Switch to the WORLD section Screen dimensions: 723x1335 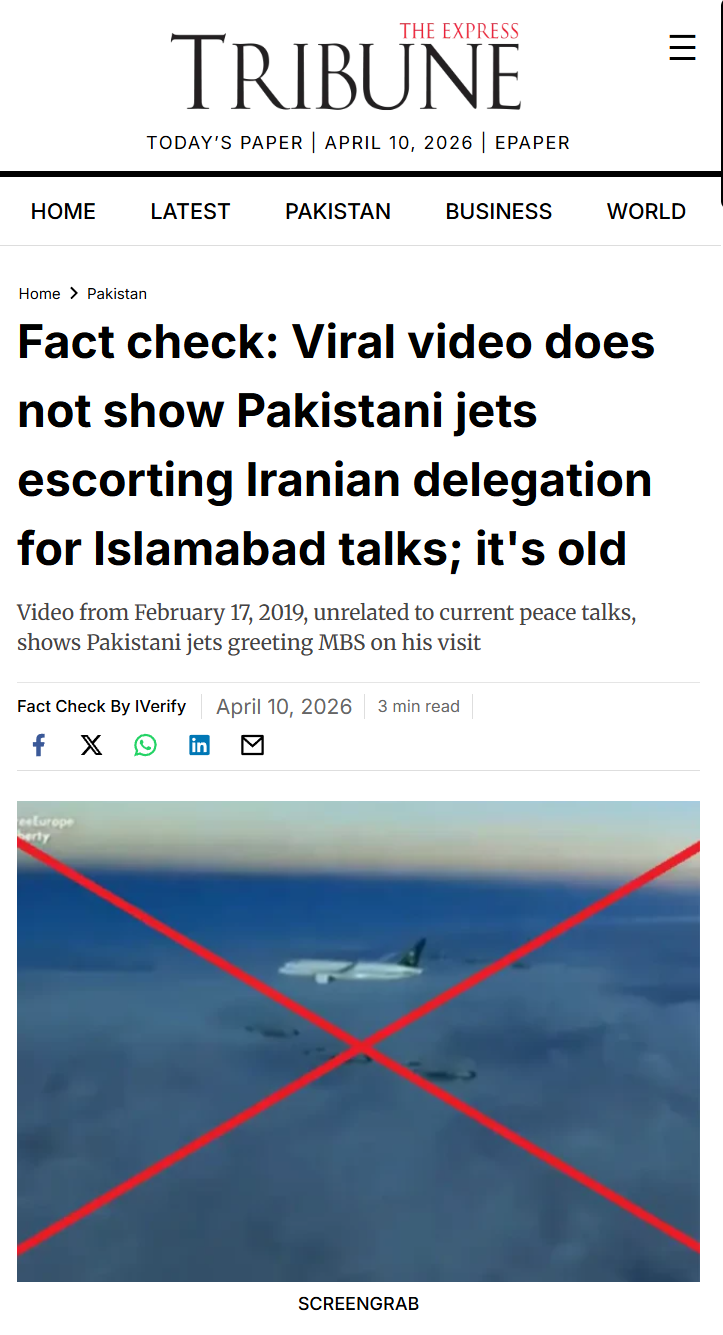click(646, 211)
